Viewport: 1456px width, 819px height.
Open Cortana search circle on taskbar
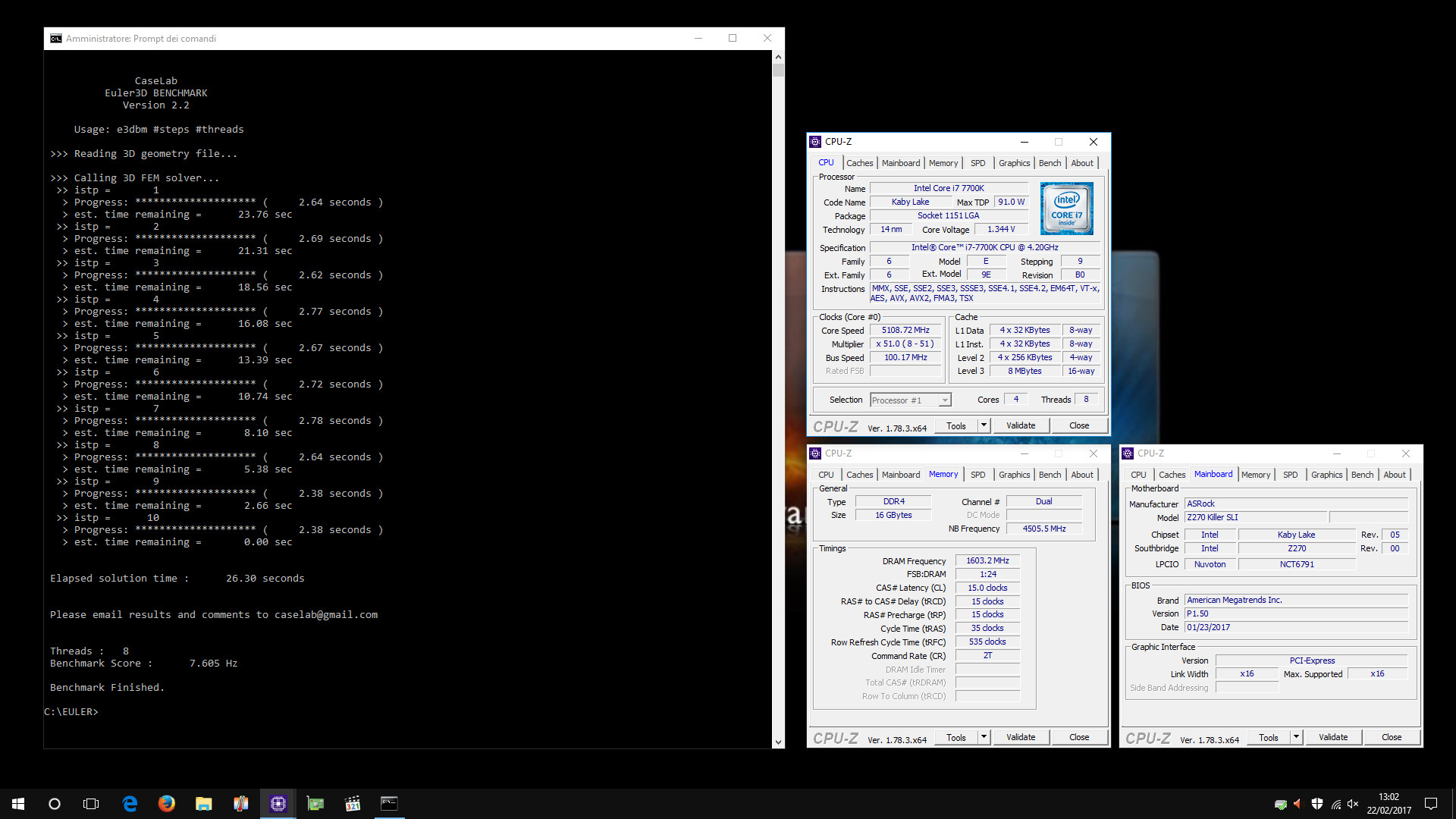55,804
